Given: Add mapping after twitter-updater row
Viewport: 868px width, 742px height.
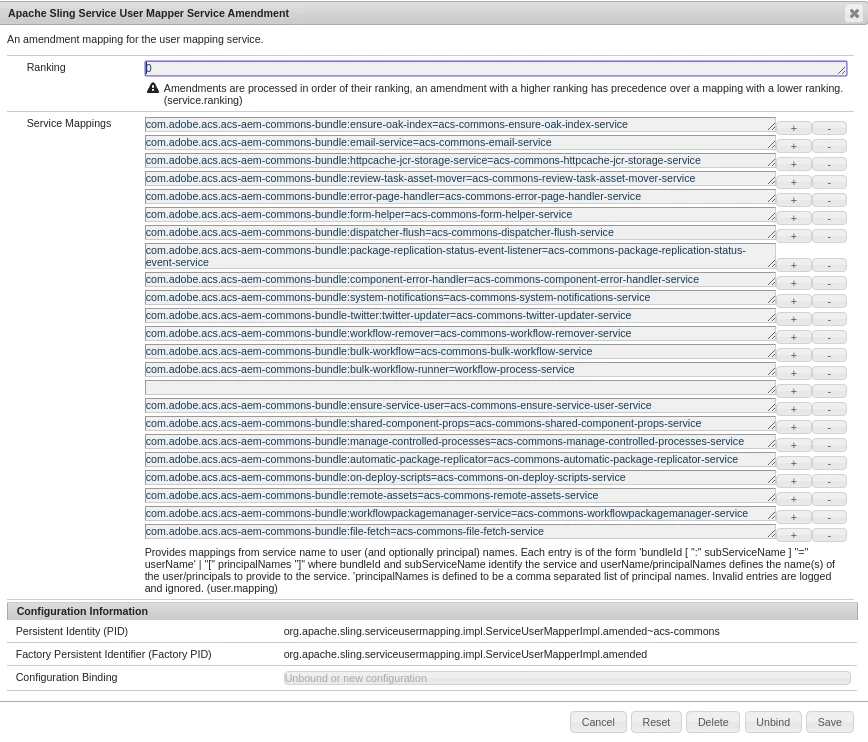Looking at the screenshot, I should 793,320.
